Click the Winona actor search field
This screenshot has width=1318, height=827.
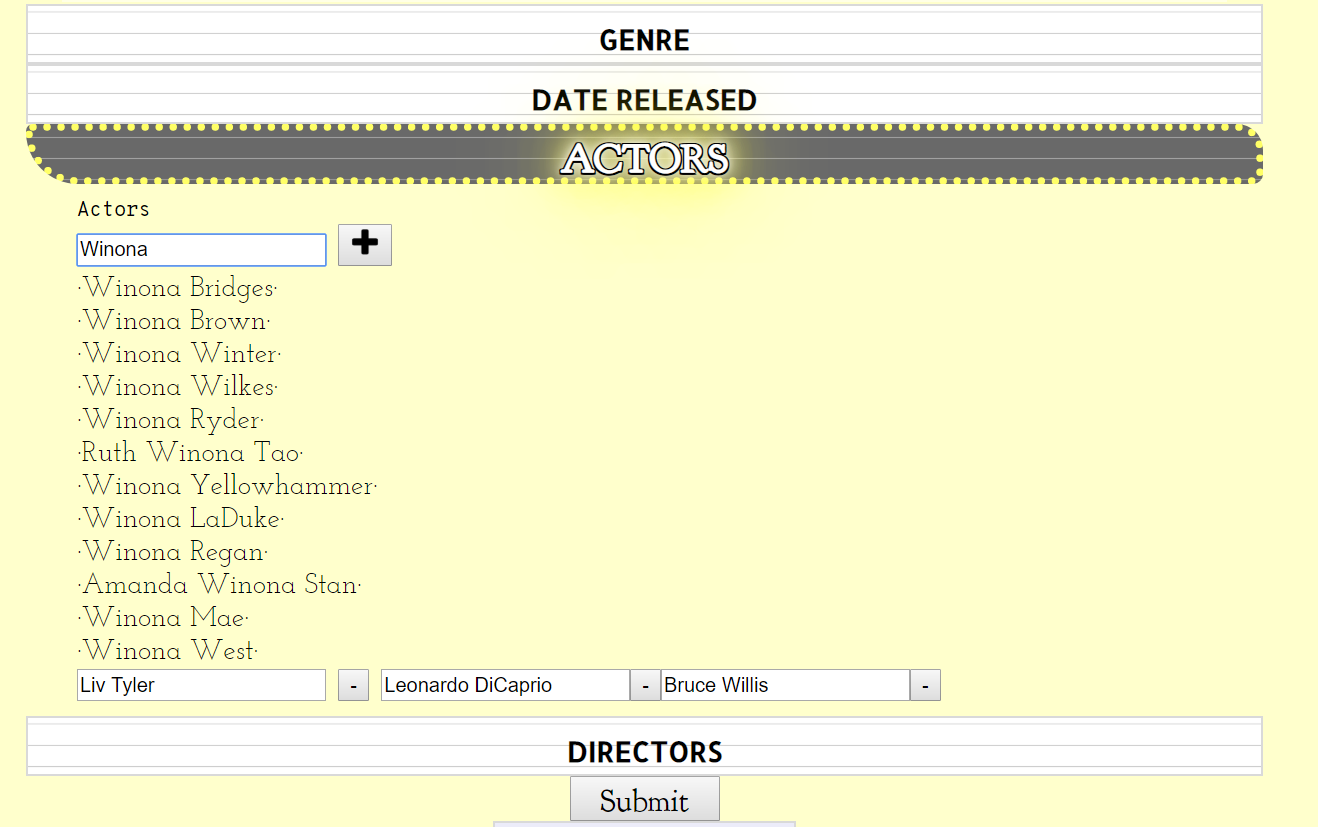point(201,250)
